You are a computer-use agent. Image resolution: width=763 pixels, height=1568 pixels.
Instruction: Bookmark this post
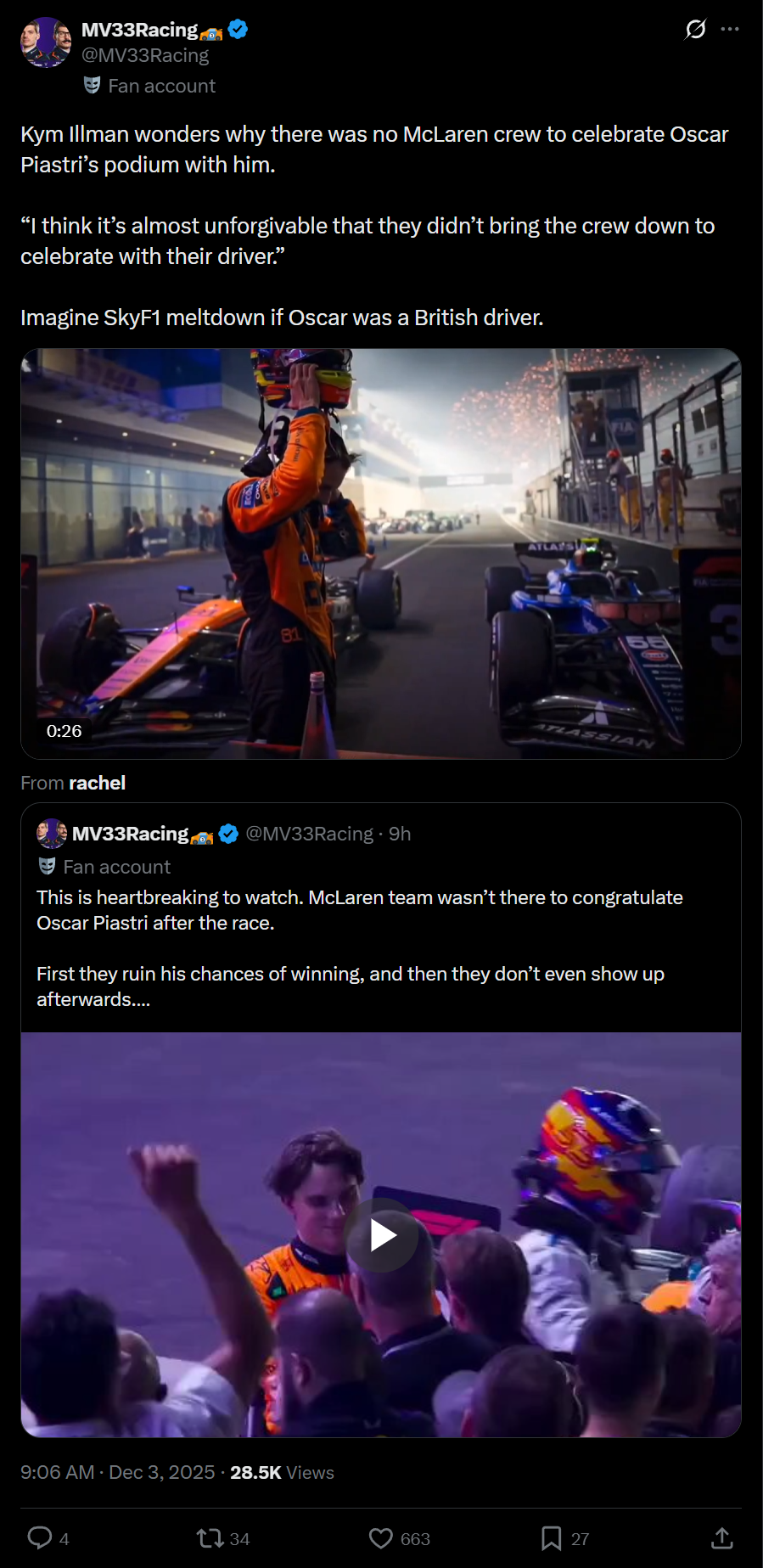point(551,1538)
